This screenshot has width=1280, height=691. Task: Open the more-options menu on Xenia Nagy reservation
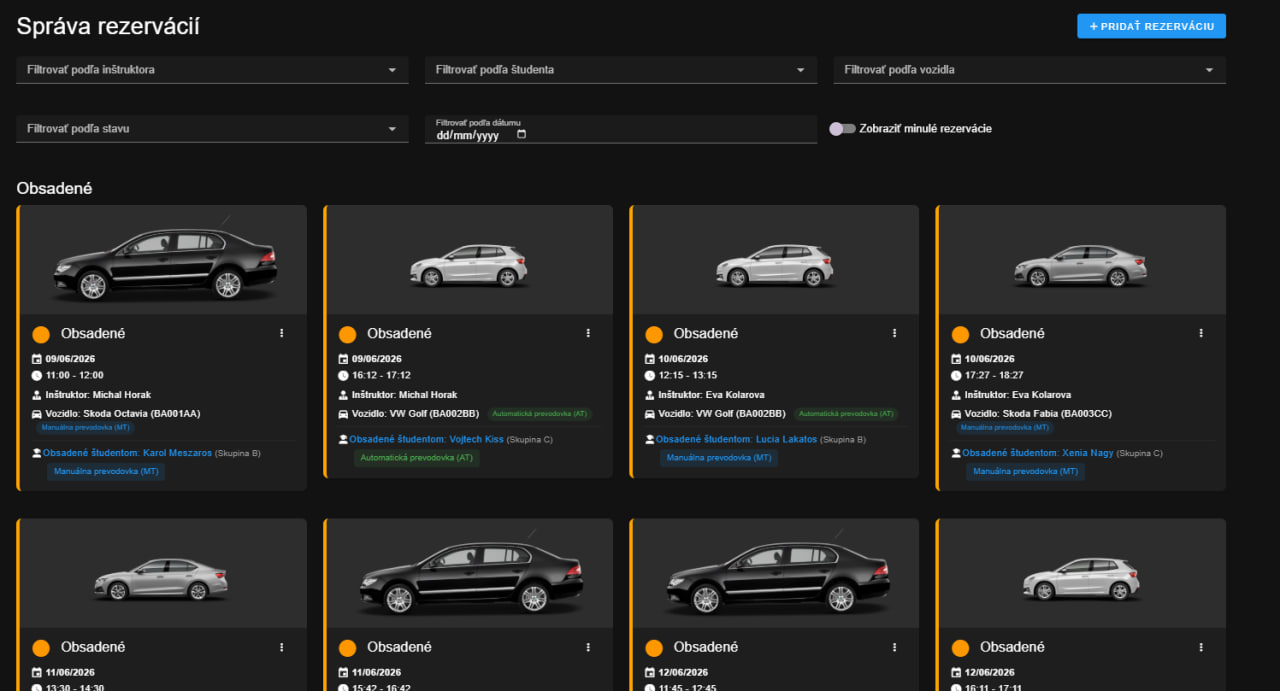(1201, 333)
